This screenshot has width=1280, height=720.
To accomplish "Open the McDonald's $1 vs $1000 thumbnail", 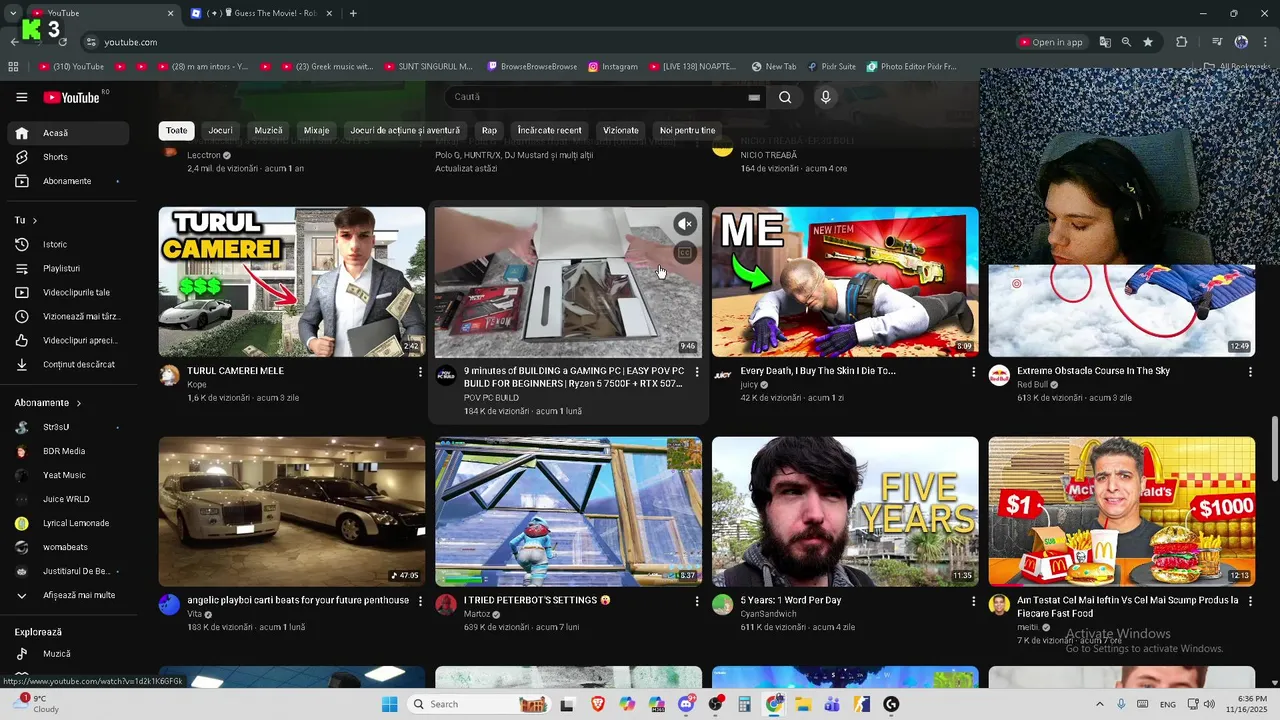I will (1122, 511).
